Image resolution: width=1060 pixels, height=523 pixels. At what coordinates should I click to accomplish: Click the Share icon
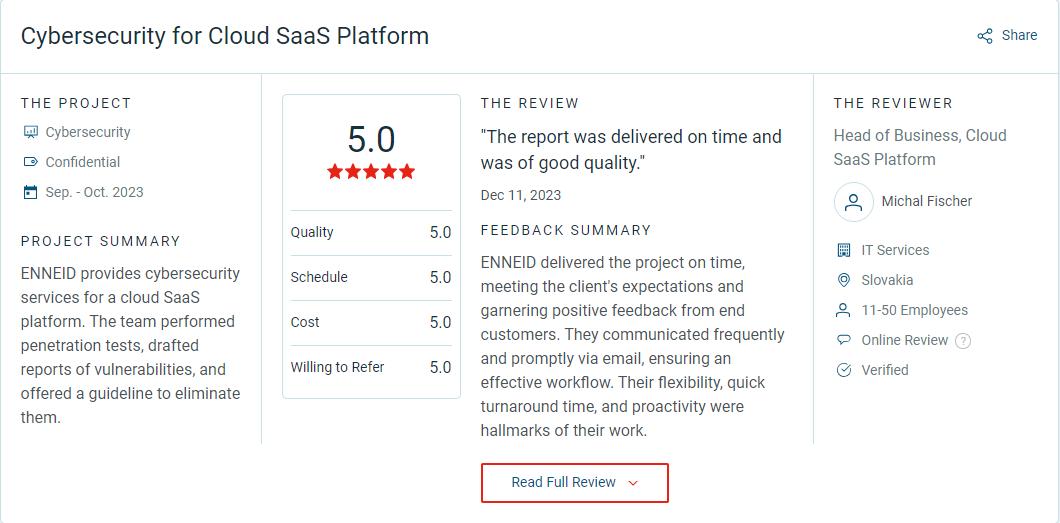click(x=985, y=36)
